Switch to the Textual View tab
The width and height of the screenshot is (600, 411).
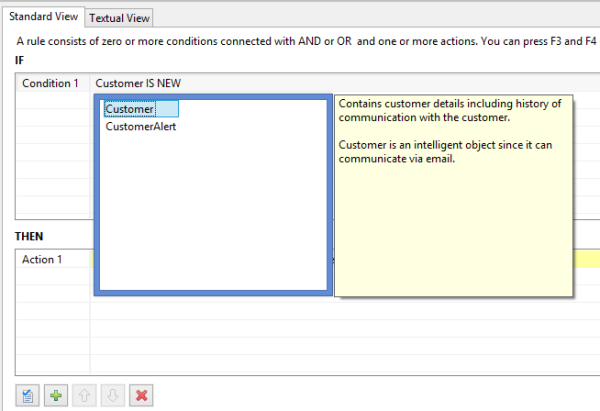(x=119, y=18)
